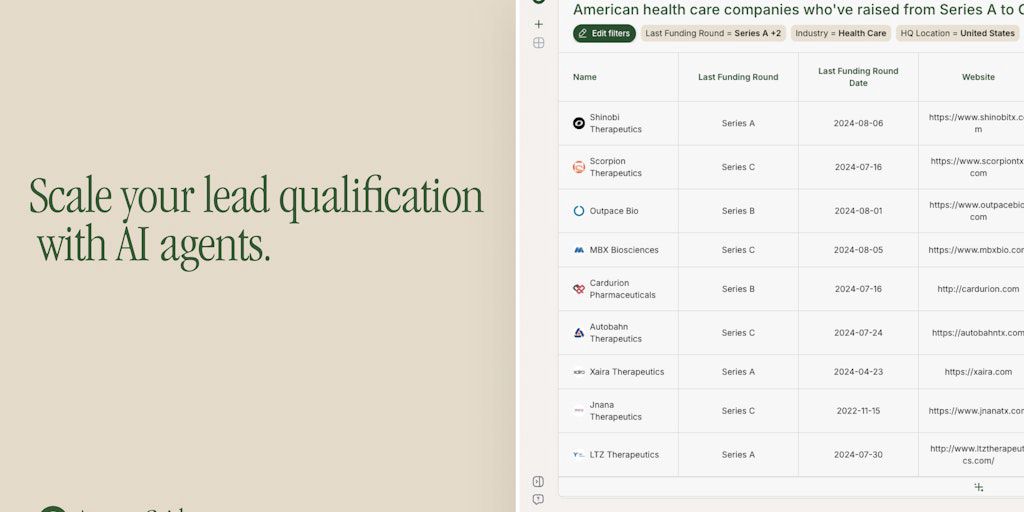Click the Autobahn Therapeutics logo icon
Viewport: 1024px width, 512px height.
tap(579, 332)
